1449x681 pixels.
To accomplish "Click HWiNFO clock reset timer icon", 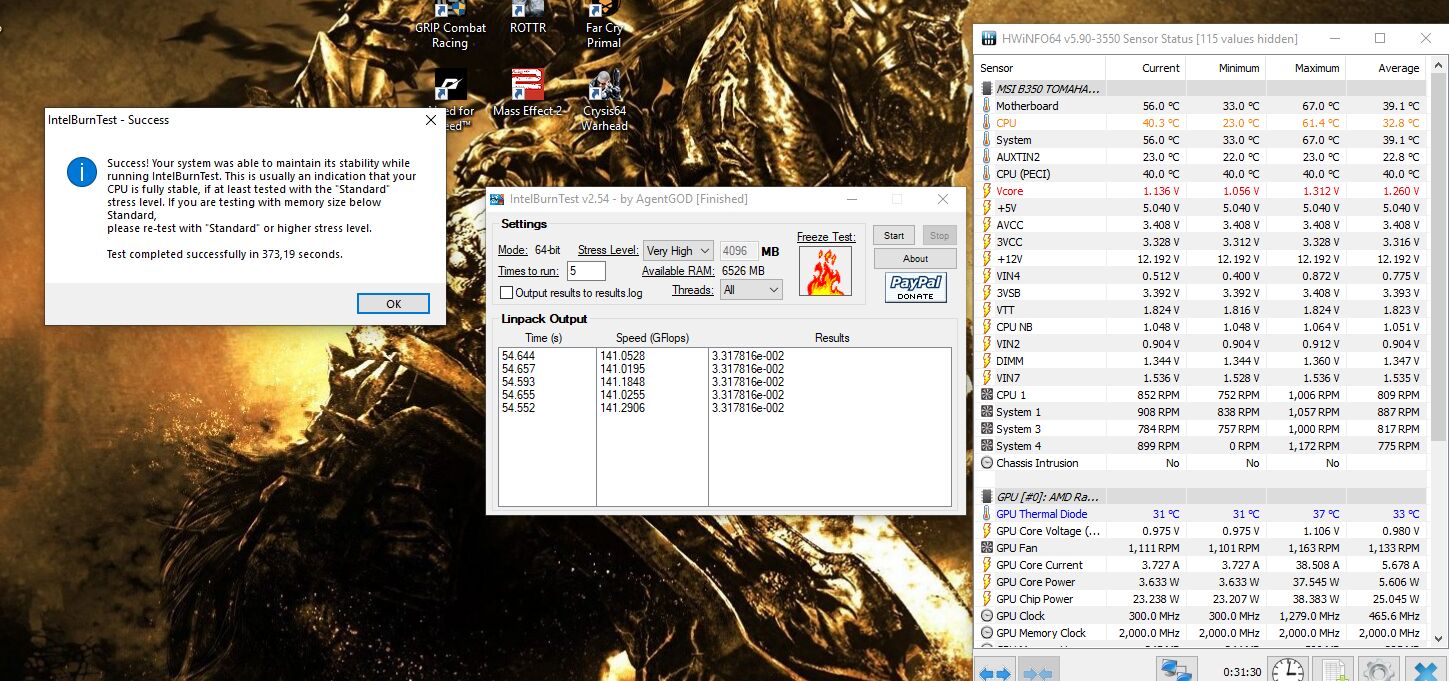I will (1287, 671).
